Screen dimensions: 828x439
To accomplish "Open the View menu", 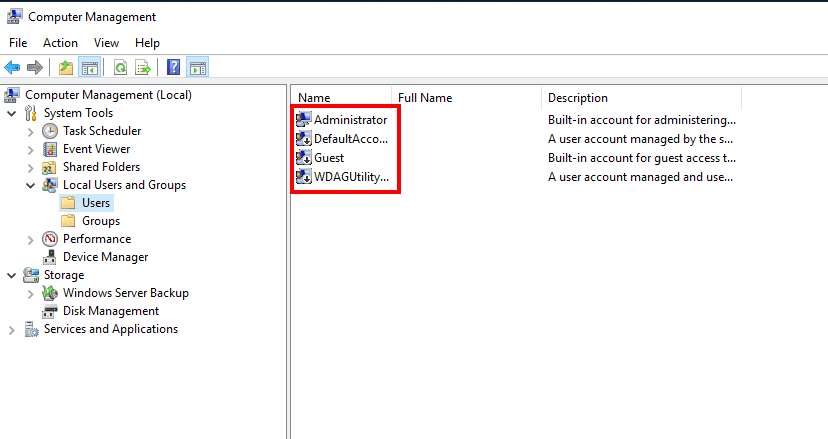I will [x=106, y=43].
